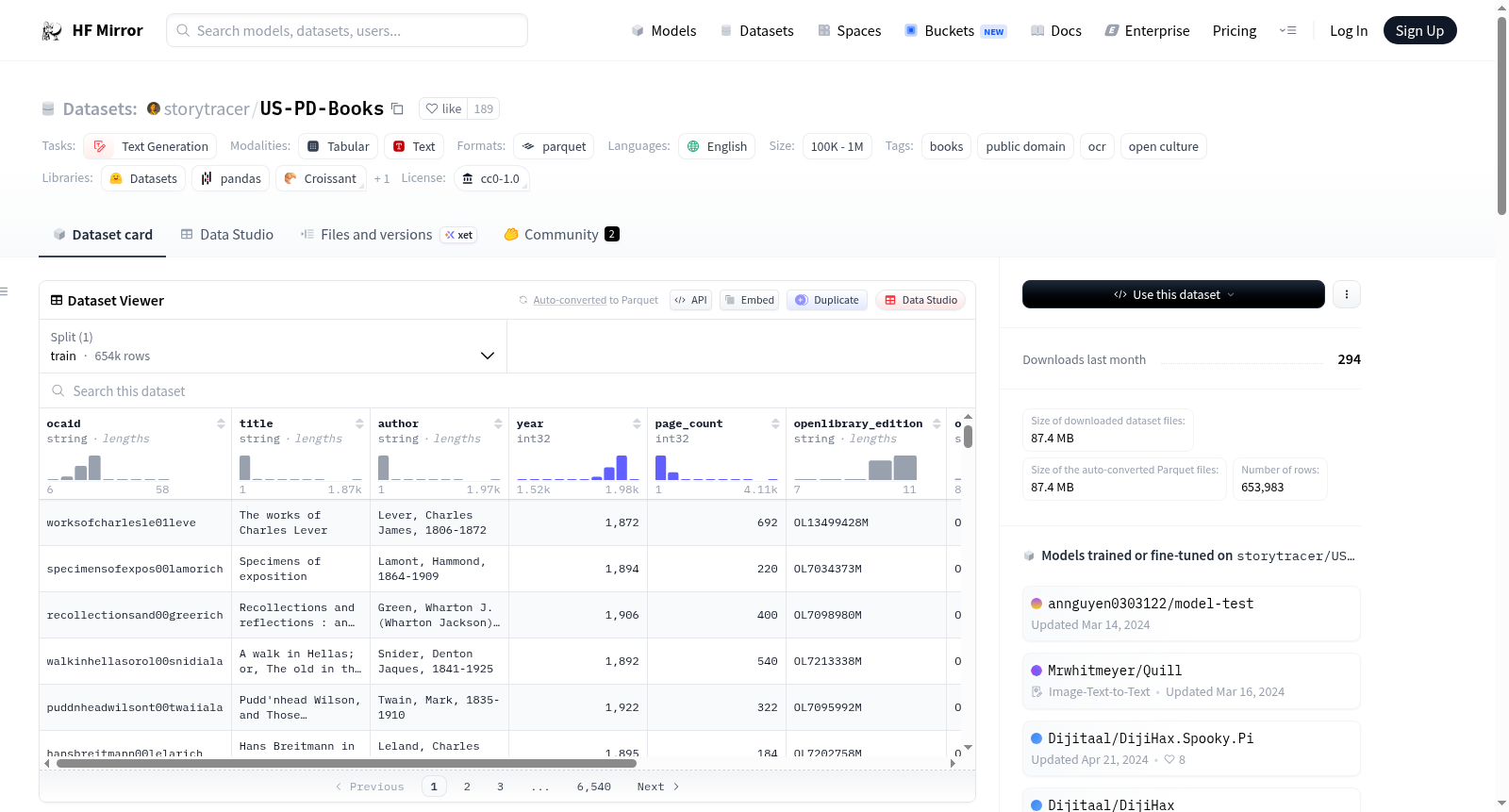This screenshot has width=1509, height=812.
Task: Click the English language tag
Action: tap(717, 146)
